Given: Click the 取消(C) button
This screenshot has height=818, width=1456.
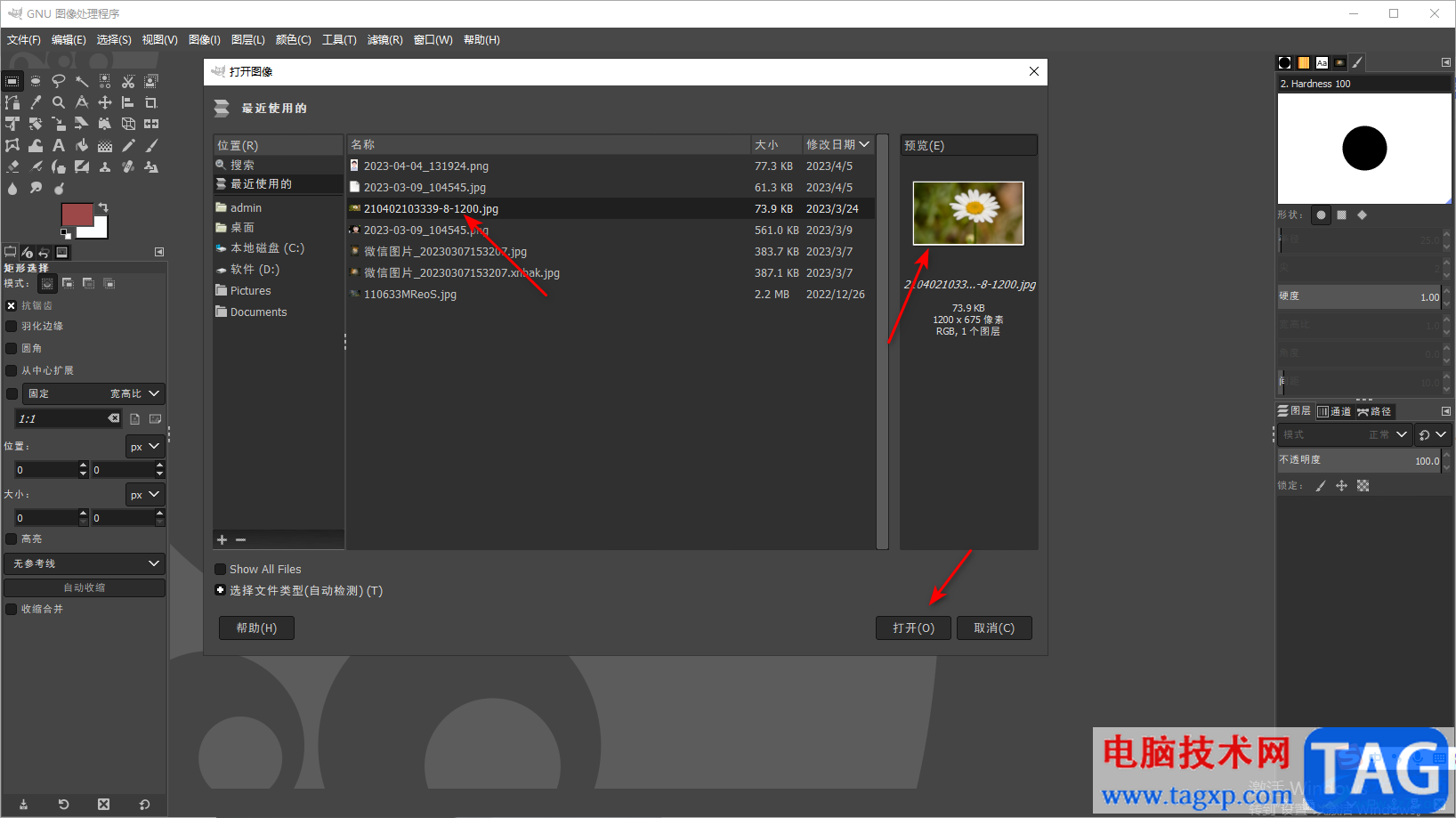Looking at the screenshot, I should pos(994,628).
